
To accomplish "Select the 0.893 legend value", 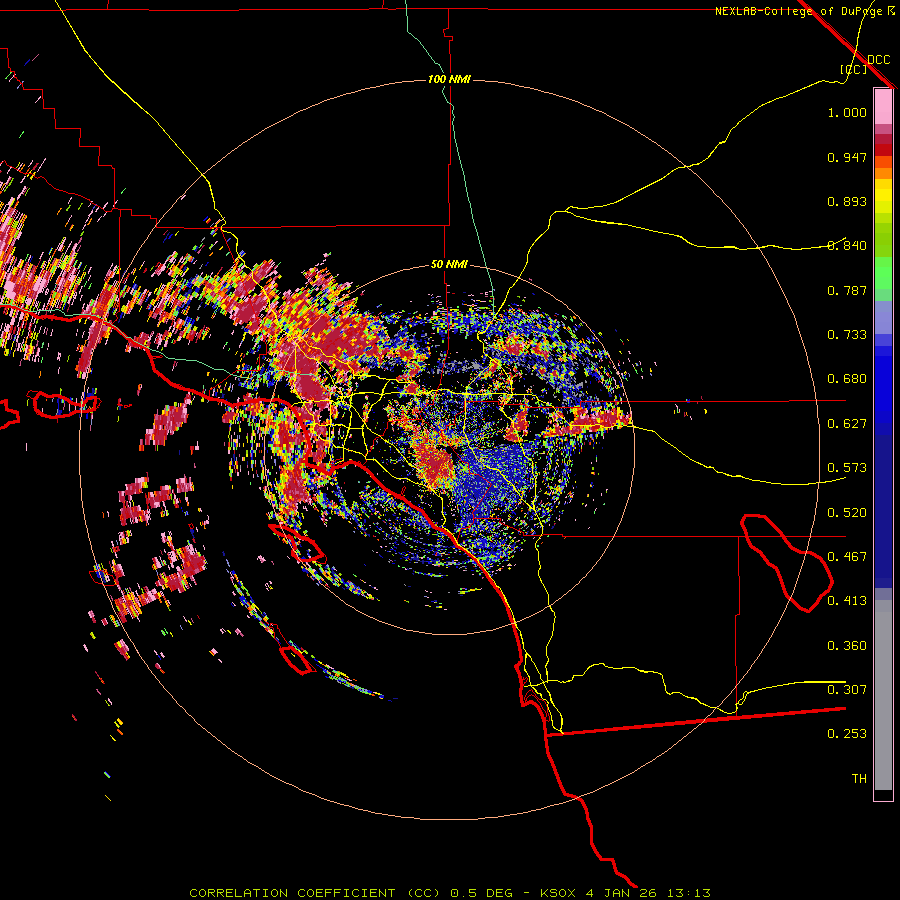I will click(847, 201).
